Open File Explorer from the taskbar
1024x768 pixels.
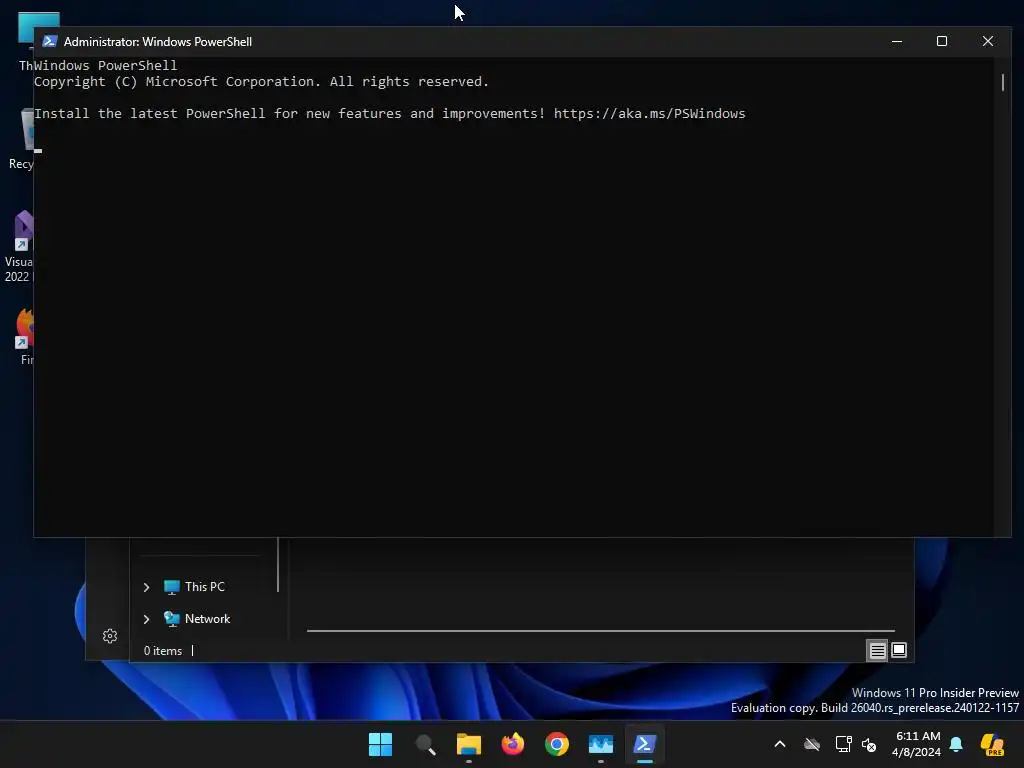tap(469, 744)
